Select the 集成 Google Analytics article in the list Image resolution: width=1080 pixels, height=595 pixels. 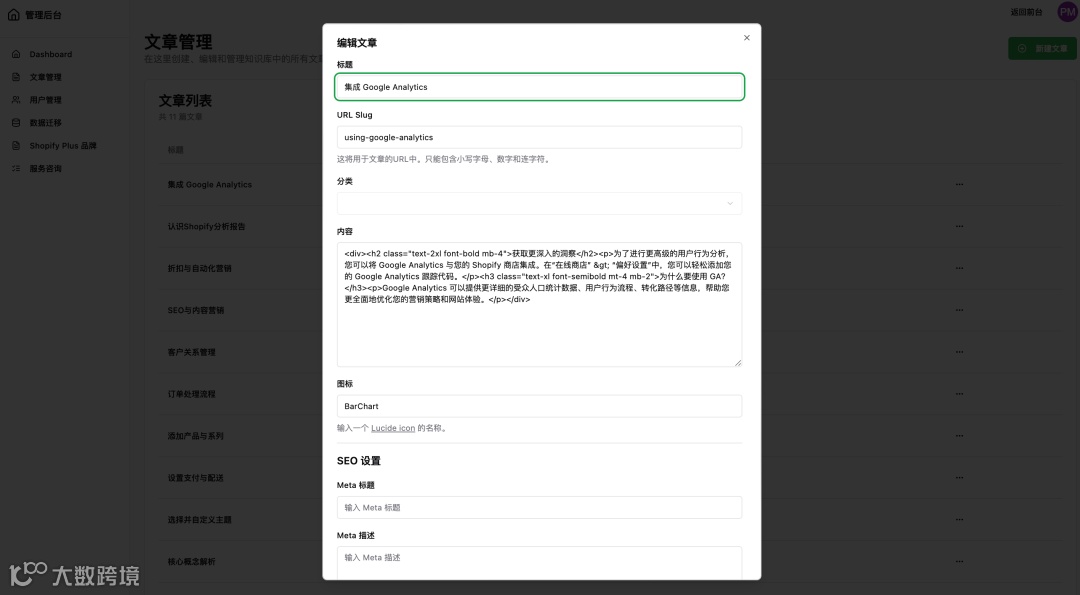[209, 185]
